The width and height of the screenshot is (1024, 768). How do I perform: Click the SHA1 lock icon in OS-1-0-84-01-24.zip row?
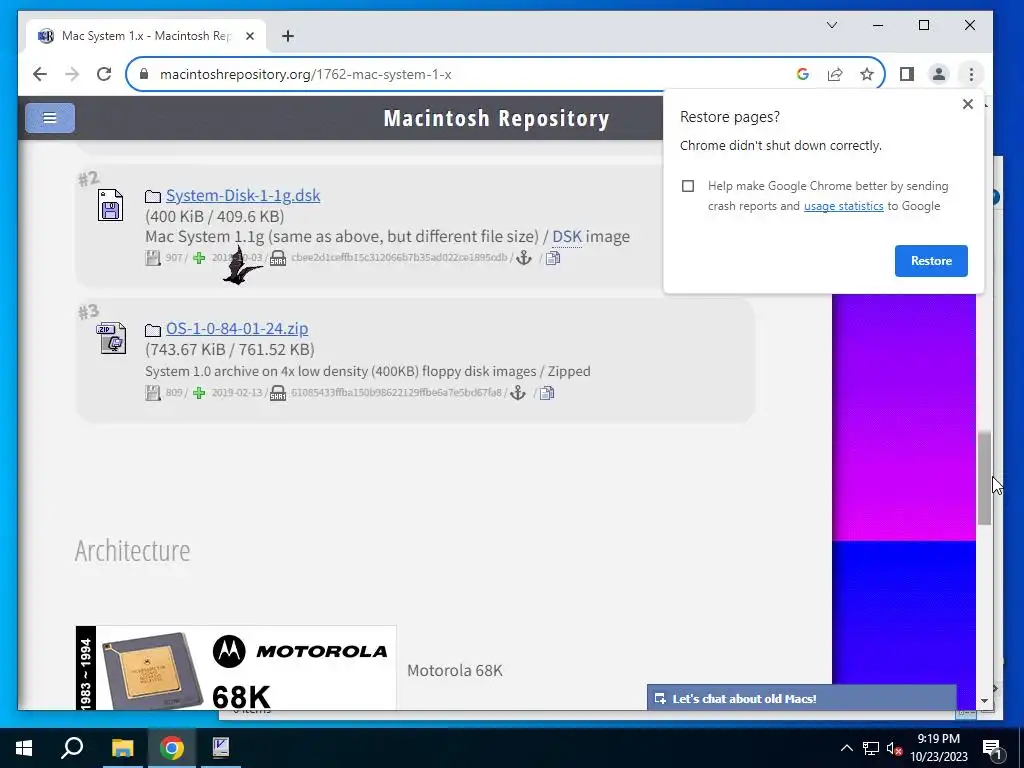point(278,392)
